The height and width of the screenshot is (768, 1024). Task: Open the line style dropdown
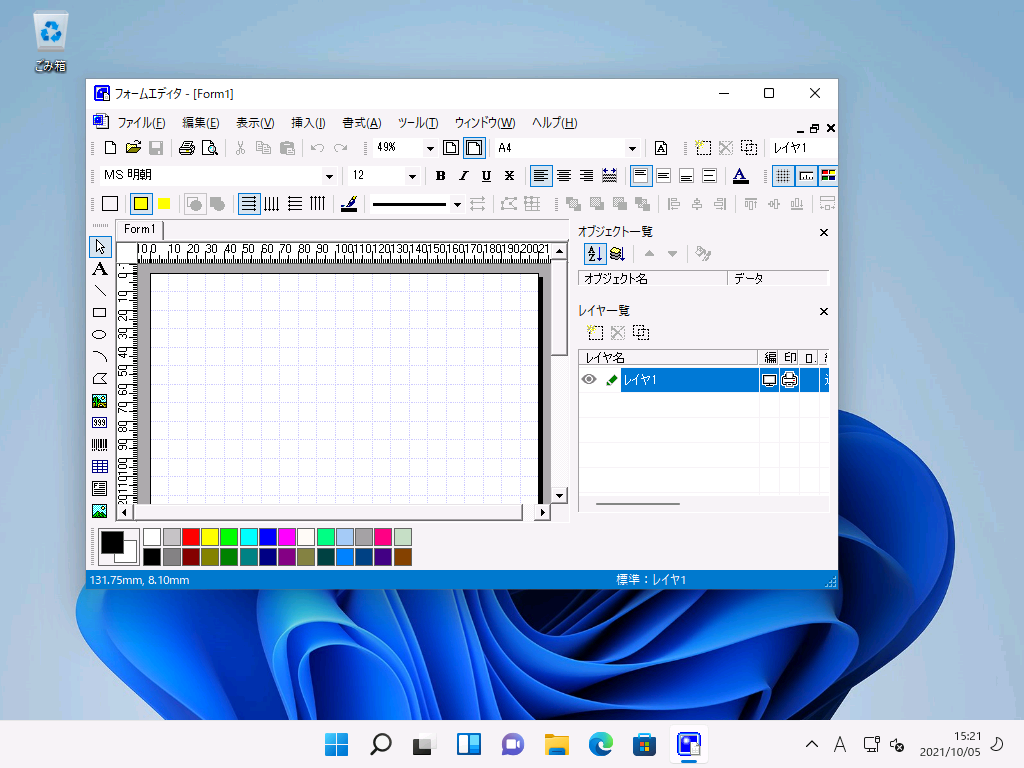pyautogui.click(x=457, y=204)
